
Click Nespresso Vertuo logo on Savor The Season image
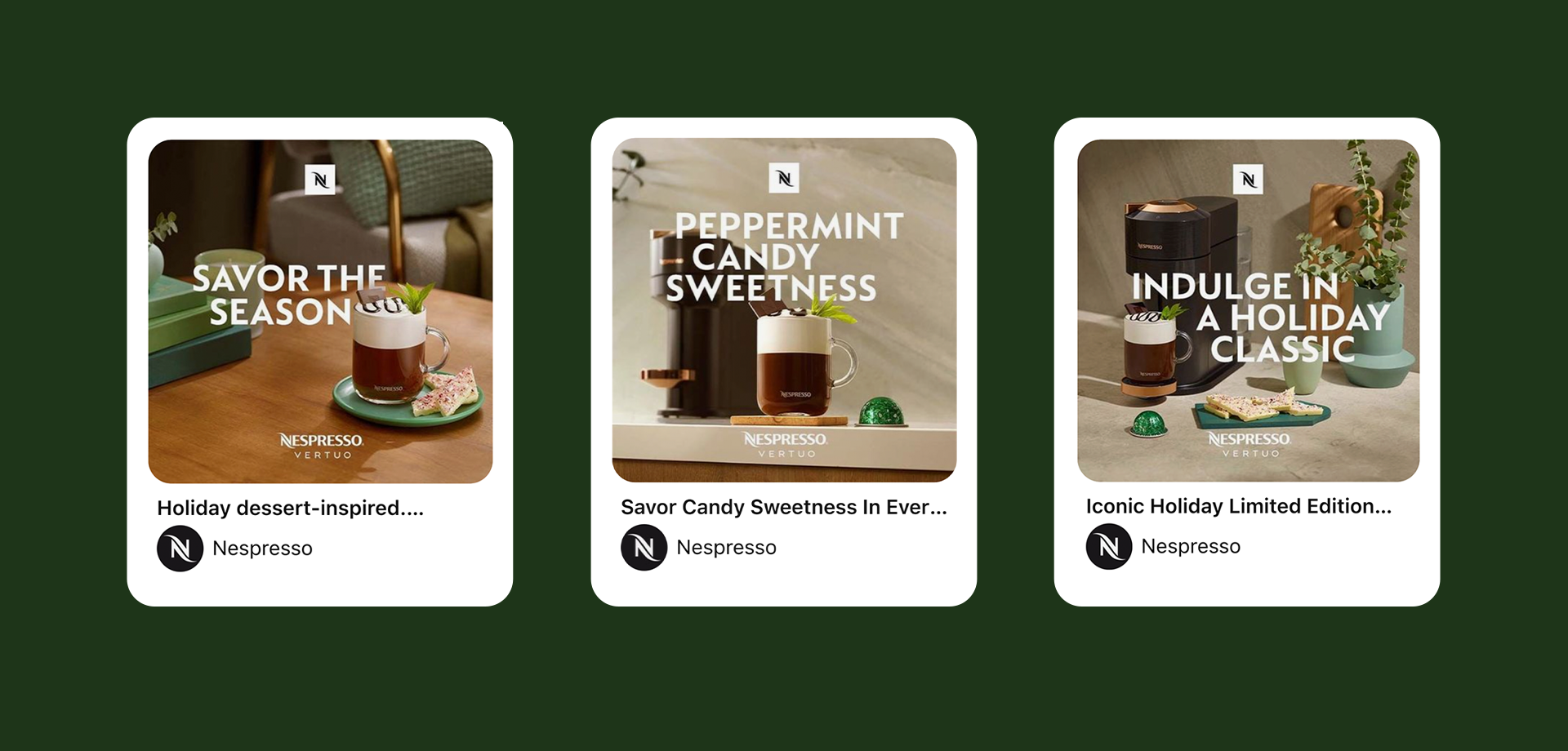tap(322, 446)
